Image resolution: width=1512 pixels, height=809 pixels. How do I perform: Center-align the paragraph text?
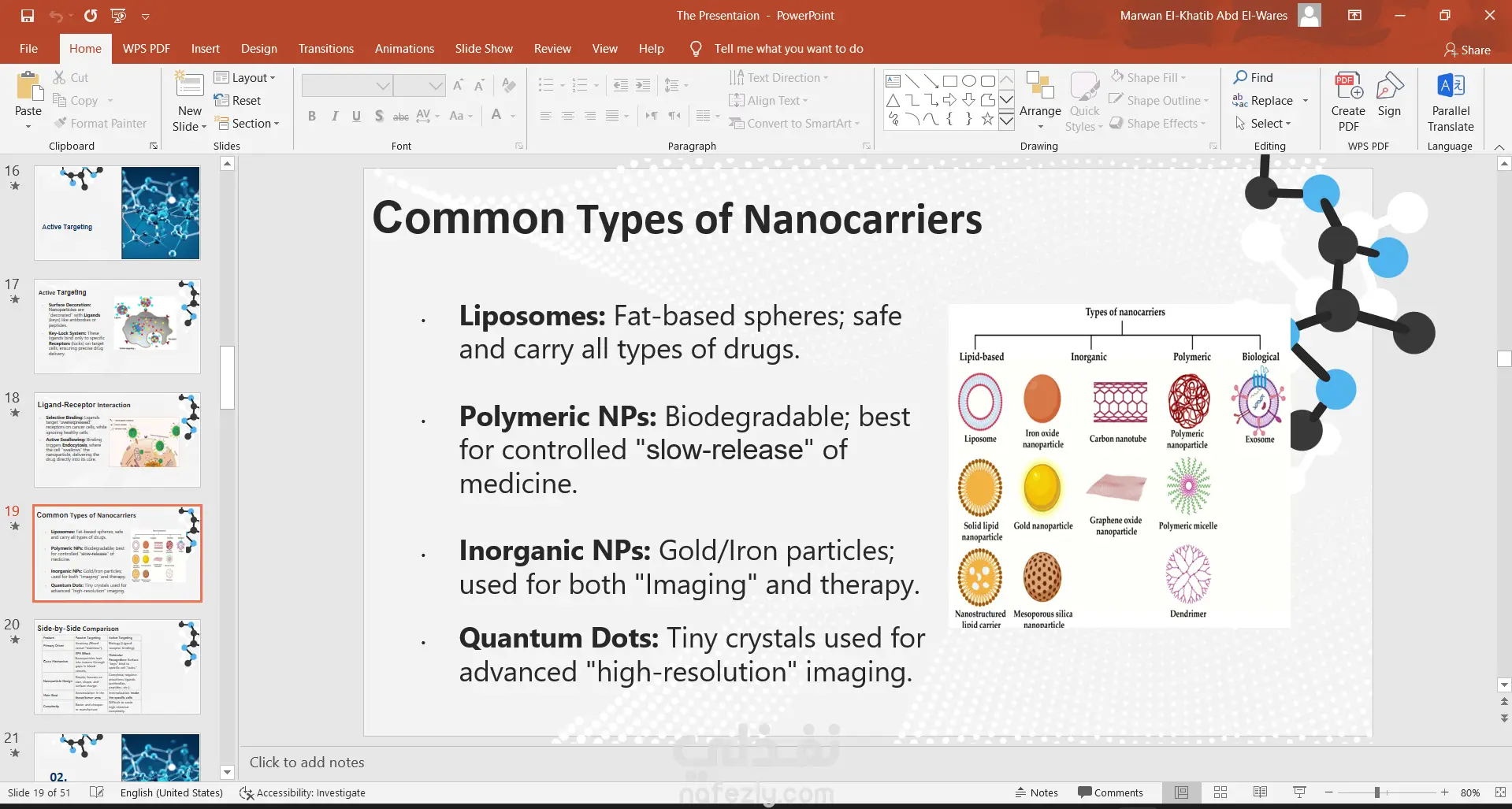(x=567, y=116)
